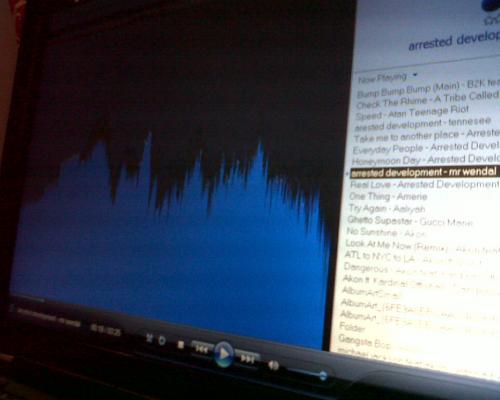Viewport: 500px width, 400px height.
Task: Select 'Try Again - Aaliyah' track
Action: 387,209
